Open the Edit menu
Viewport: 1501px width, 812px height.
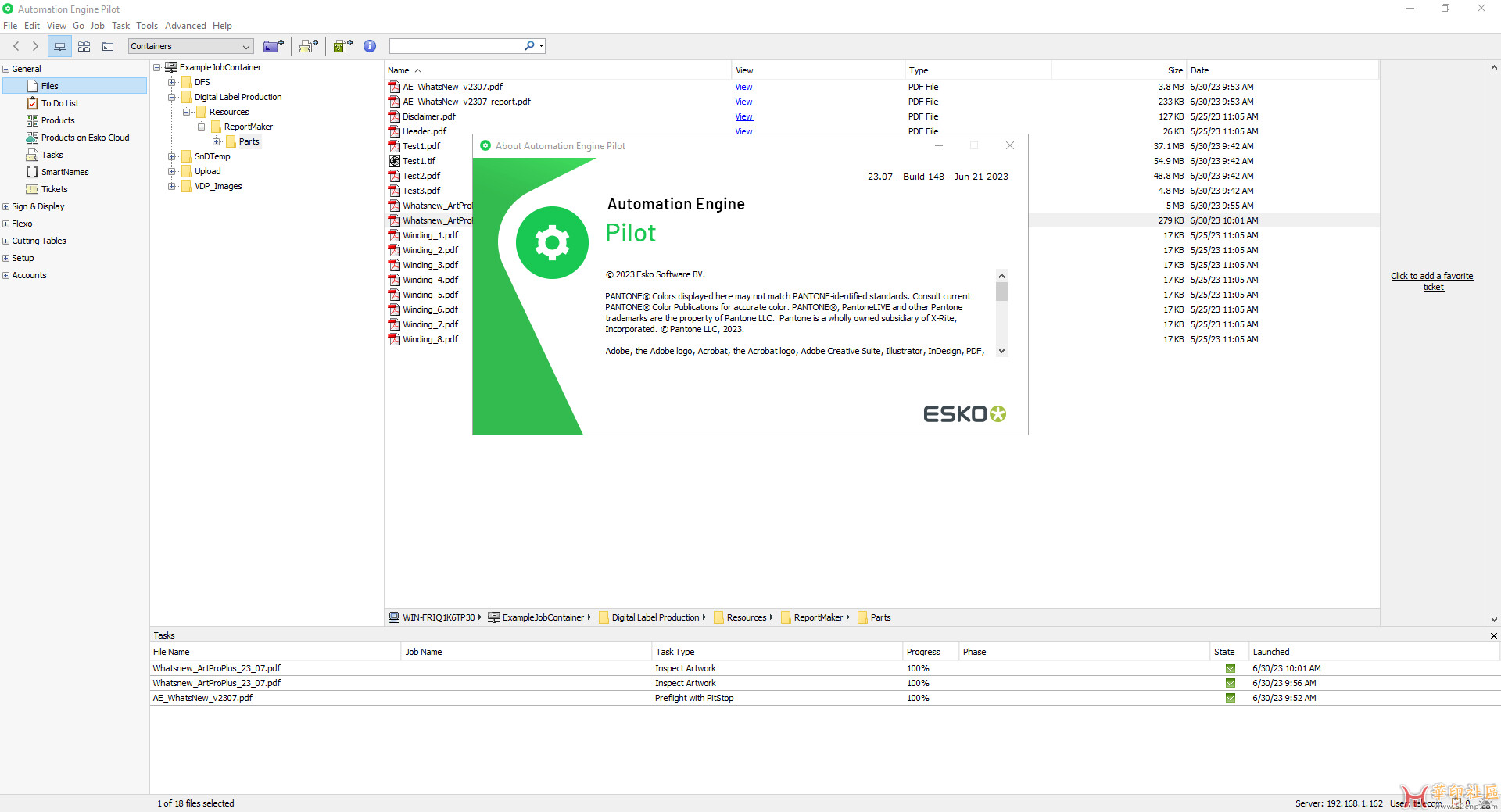click(x=32, y=26)
